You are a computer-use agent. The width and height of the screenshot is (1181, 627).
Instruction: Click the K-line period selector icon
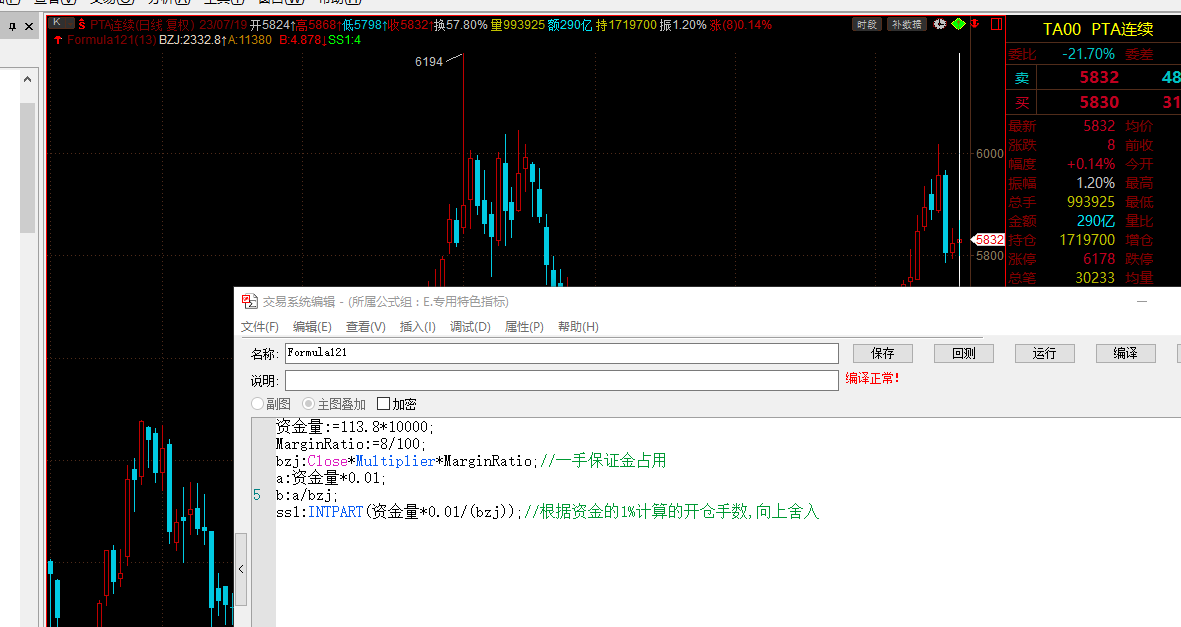pyautogui.click(x=61, y=23)
